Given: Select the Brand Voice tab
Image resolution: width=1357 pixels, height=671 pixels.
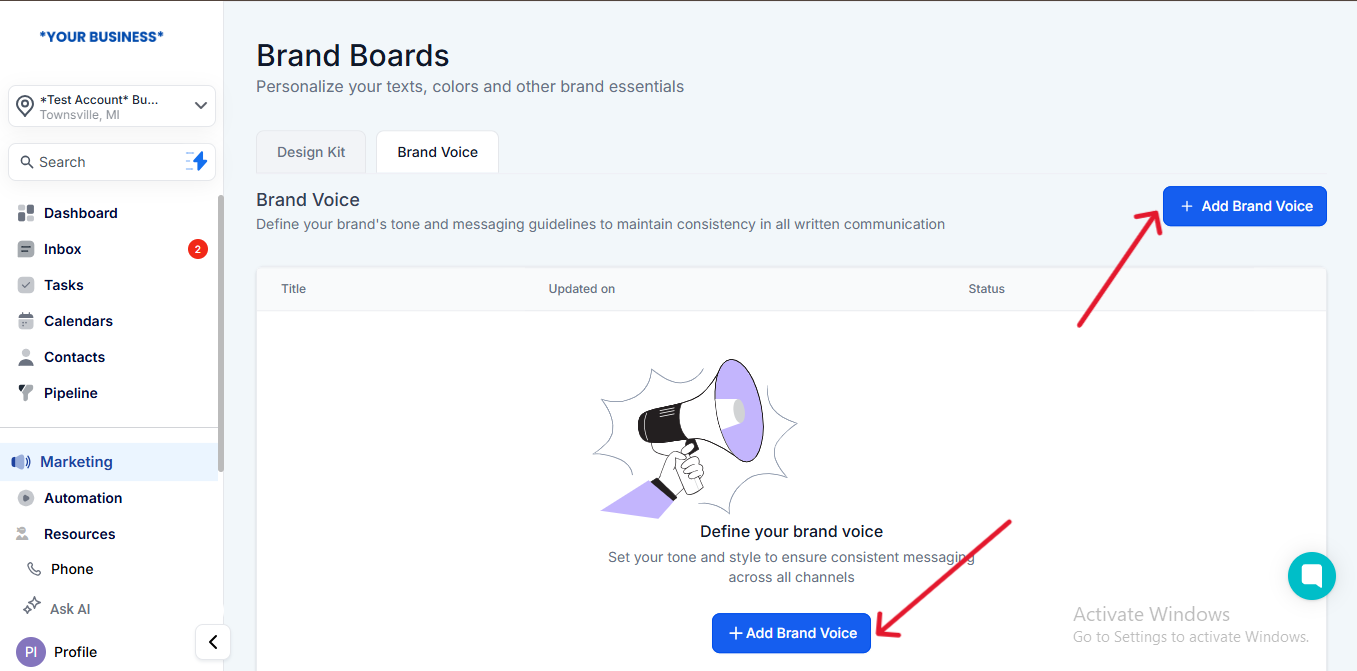Looking at the screenshot, I should pos(437,152).
